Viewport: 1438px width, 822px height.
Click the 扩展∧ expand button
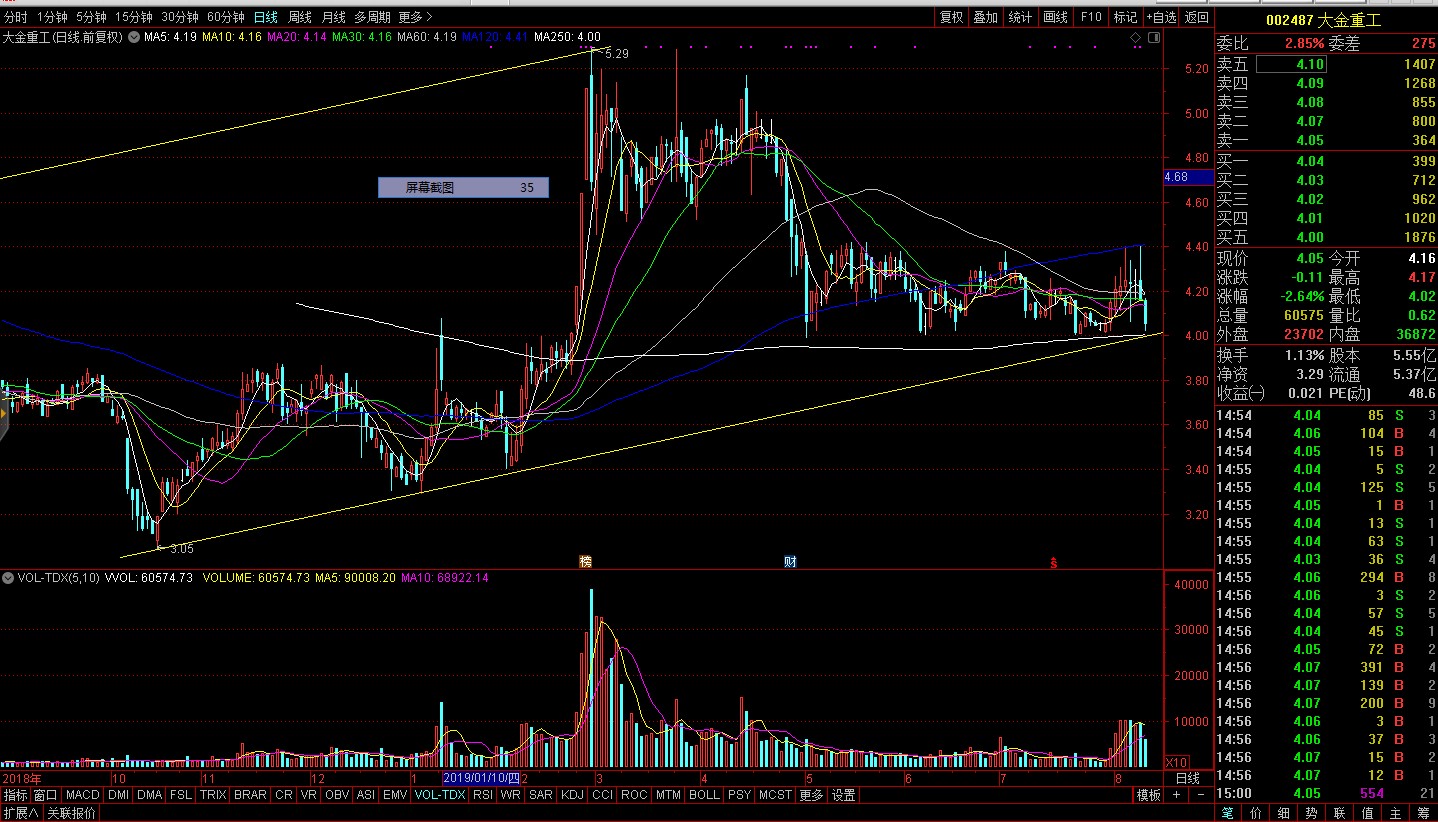pos(20,813)
